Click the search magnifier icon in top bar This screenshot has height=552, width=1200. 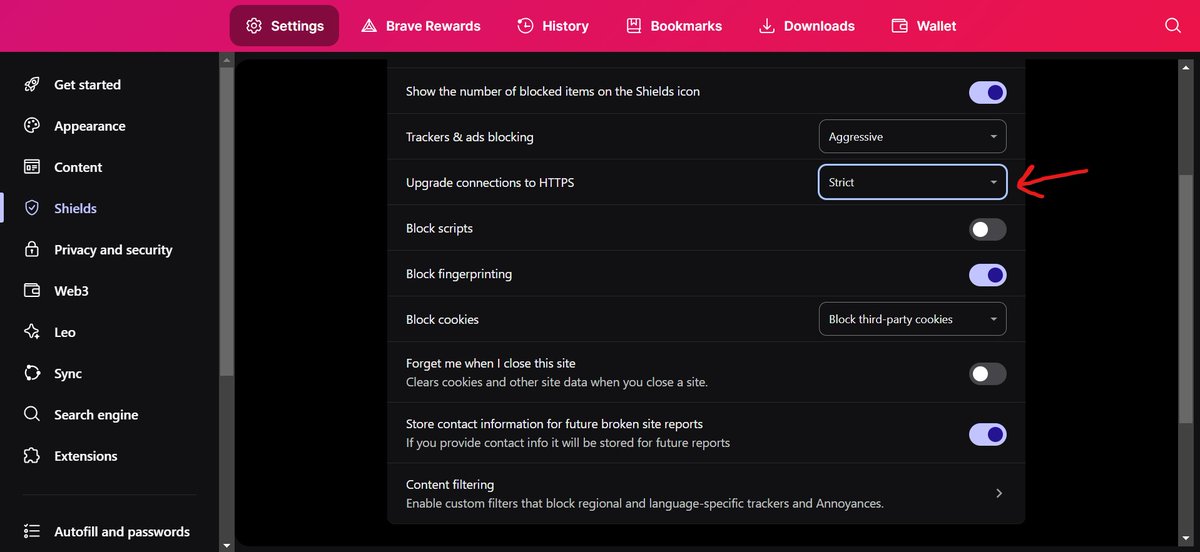point(1173,26)
